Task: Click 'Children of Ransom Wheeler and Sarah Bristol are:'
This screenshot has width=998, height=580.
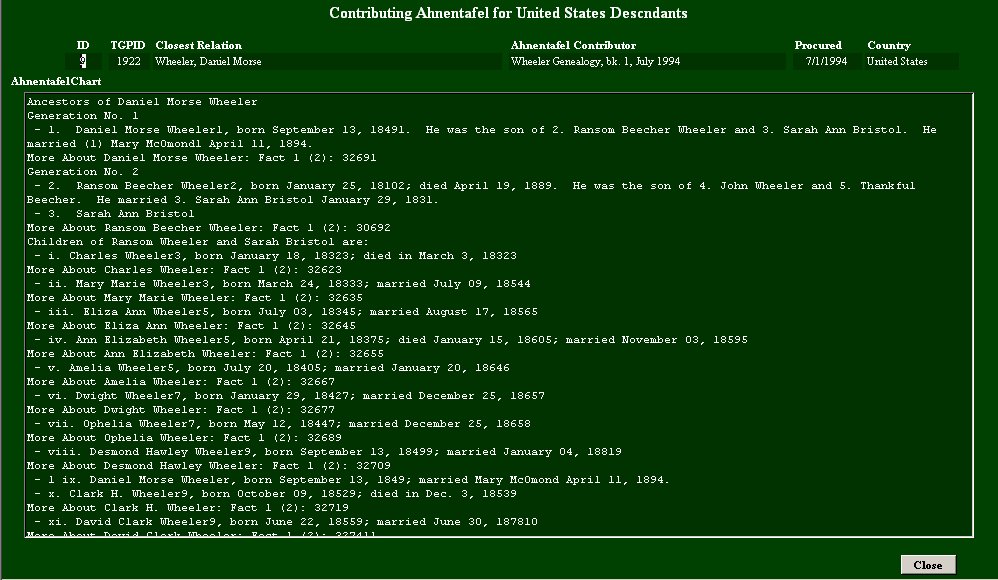Action: (197, 242)
